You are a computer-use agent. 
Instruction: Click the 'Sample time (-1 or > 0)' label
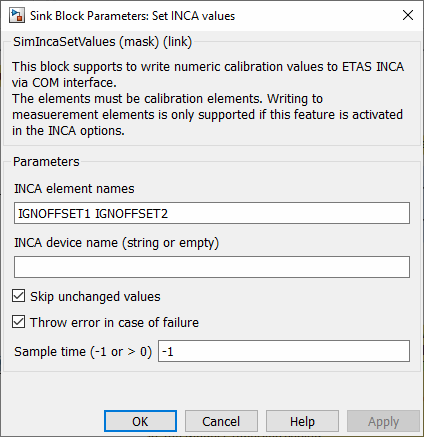pyautogui.click(x=83, y=352)
